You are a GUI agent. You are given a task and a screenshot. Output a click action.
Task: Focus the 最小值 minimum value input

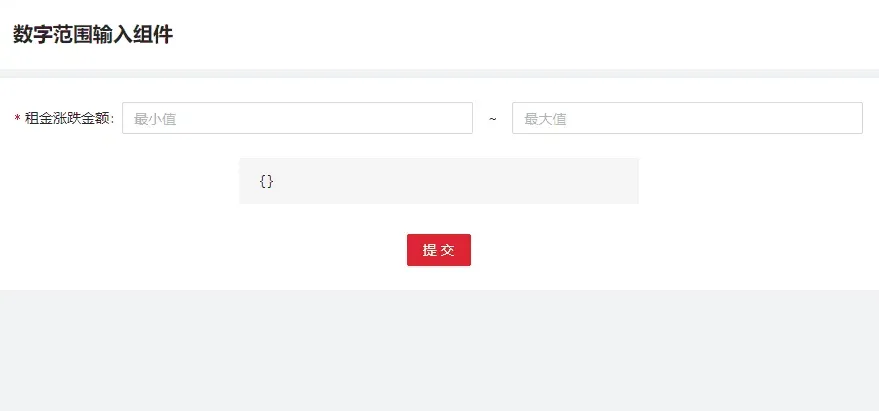pos(297,118)
